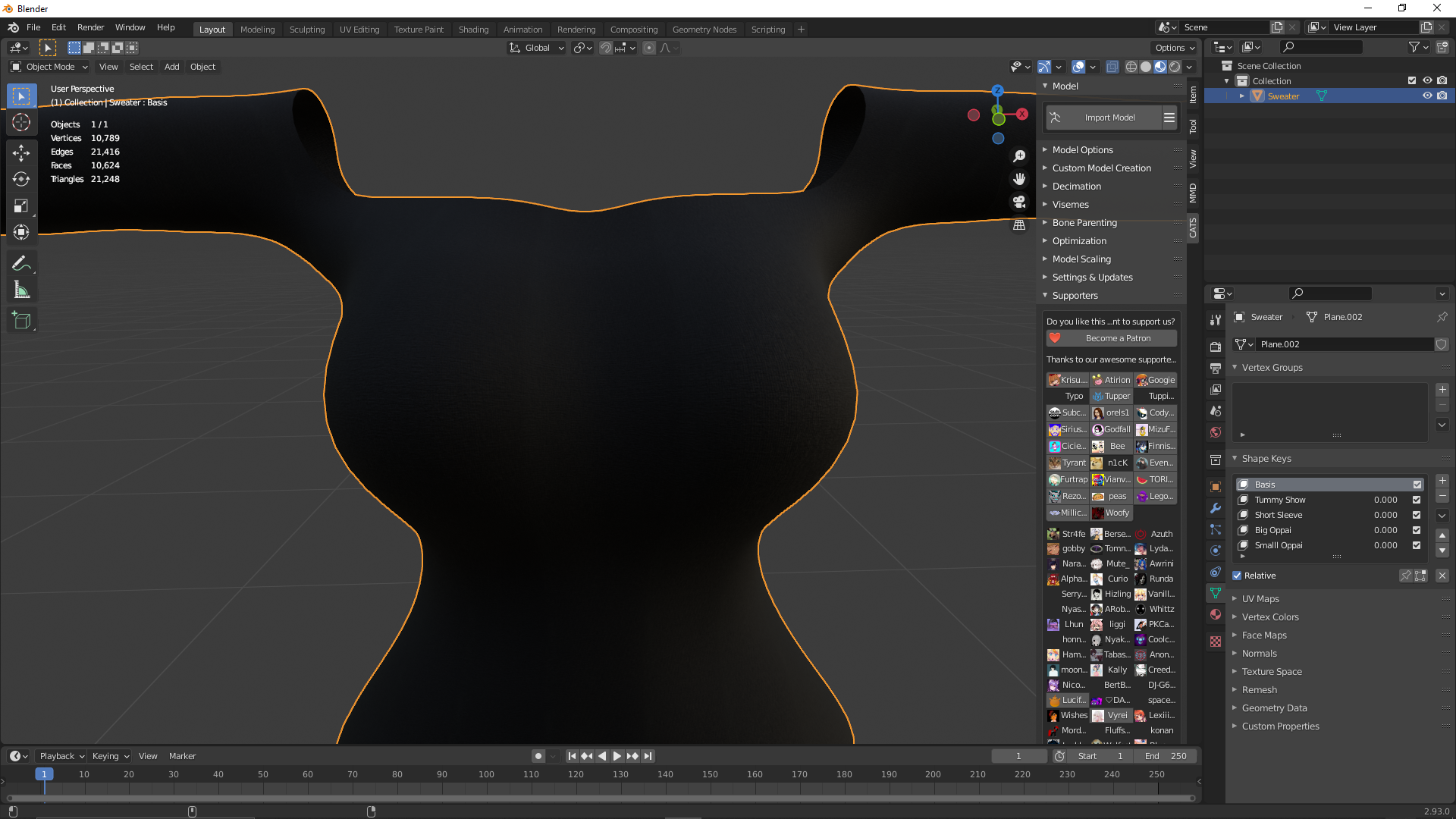Select the Cursor tool in the left toolbar
The image size is (1456, 819).
click(21, 122)
